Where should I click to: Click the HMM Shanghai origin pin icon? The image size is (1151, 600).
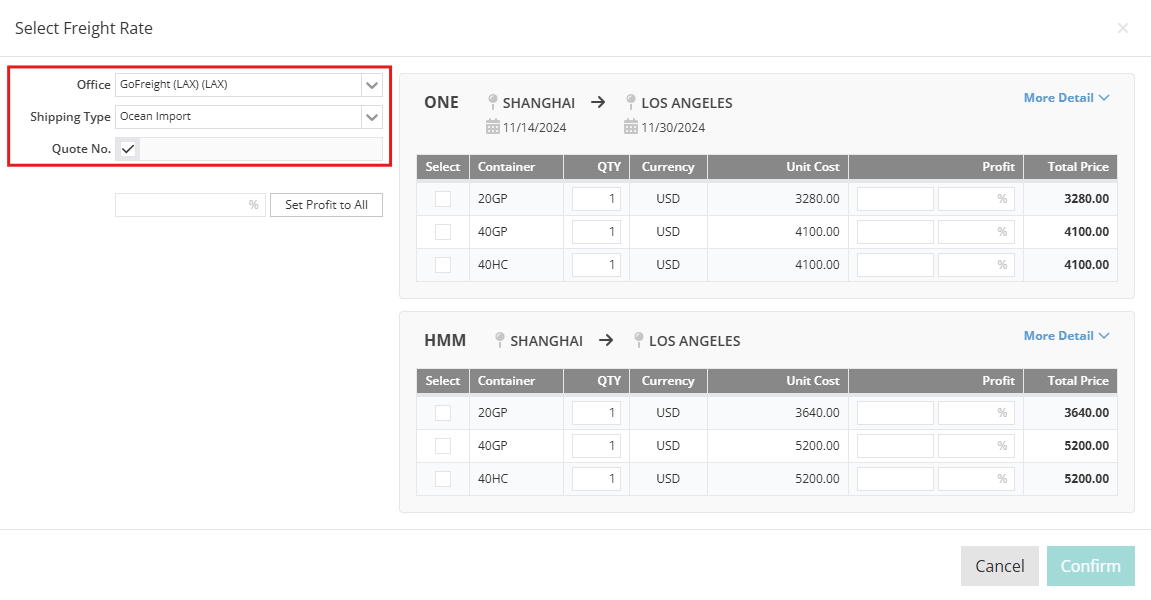tap(500, 340)
